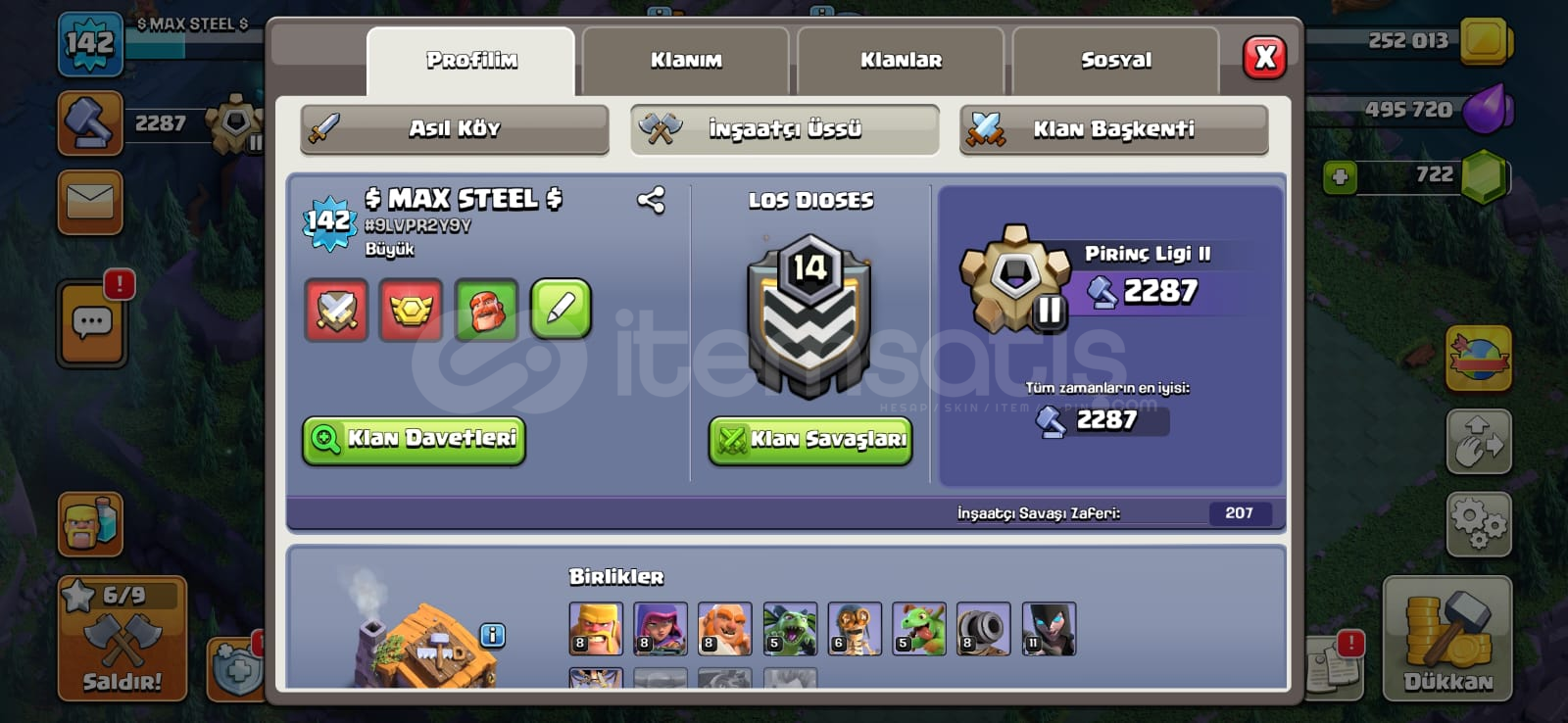Tap the share profile icon
This screenshot has width=1568, height=723.
point(651,200)
